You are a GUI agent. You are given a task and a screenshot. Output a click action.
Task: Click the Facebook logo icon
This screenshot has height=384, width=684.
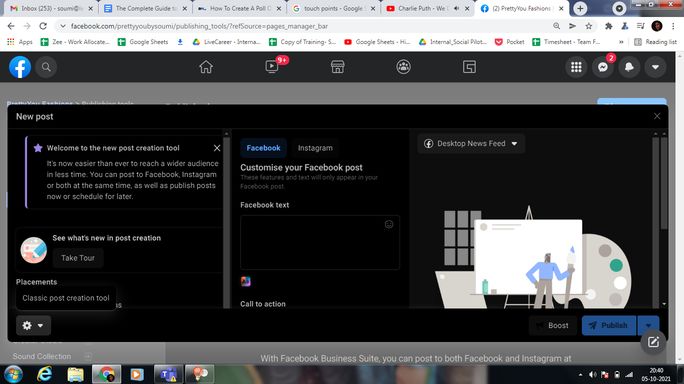[20, 67]
